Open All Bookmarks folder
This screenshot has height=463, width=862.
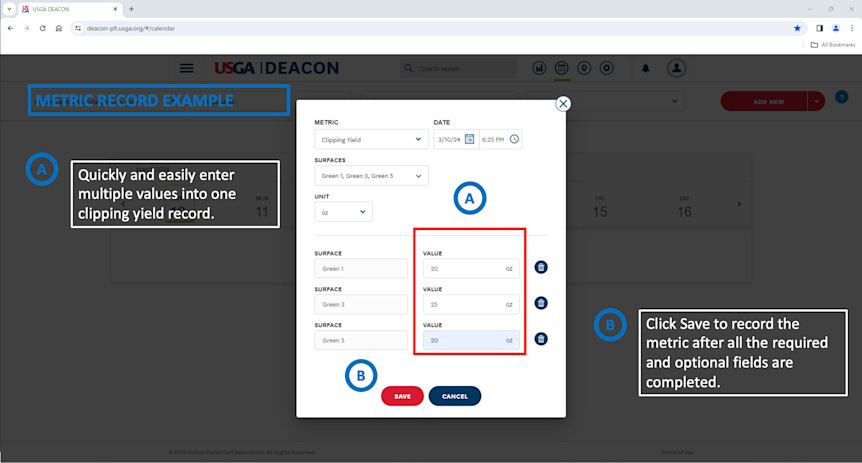click(833, 45)
